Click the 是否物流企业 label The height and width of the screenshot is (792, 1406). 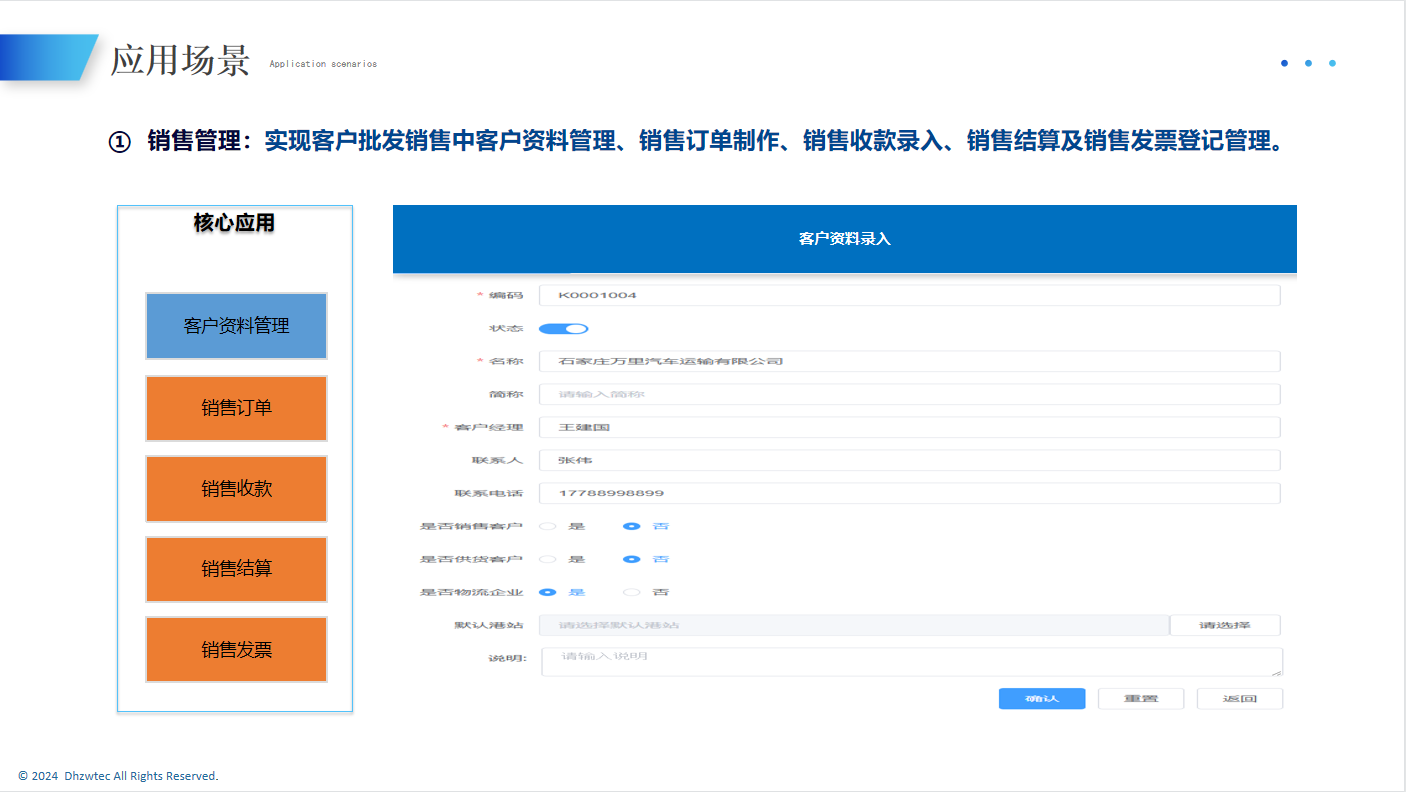pos(472,592)
